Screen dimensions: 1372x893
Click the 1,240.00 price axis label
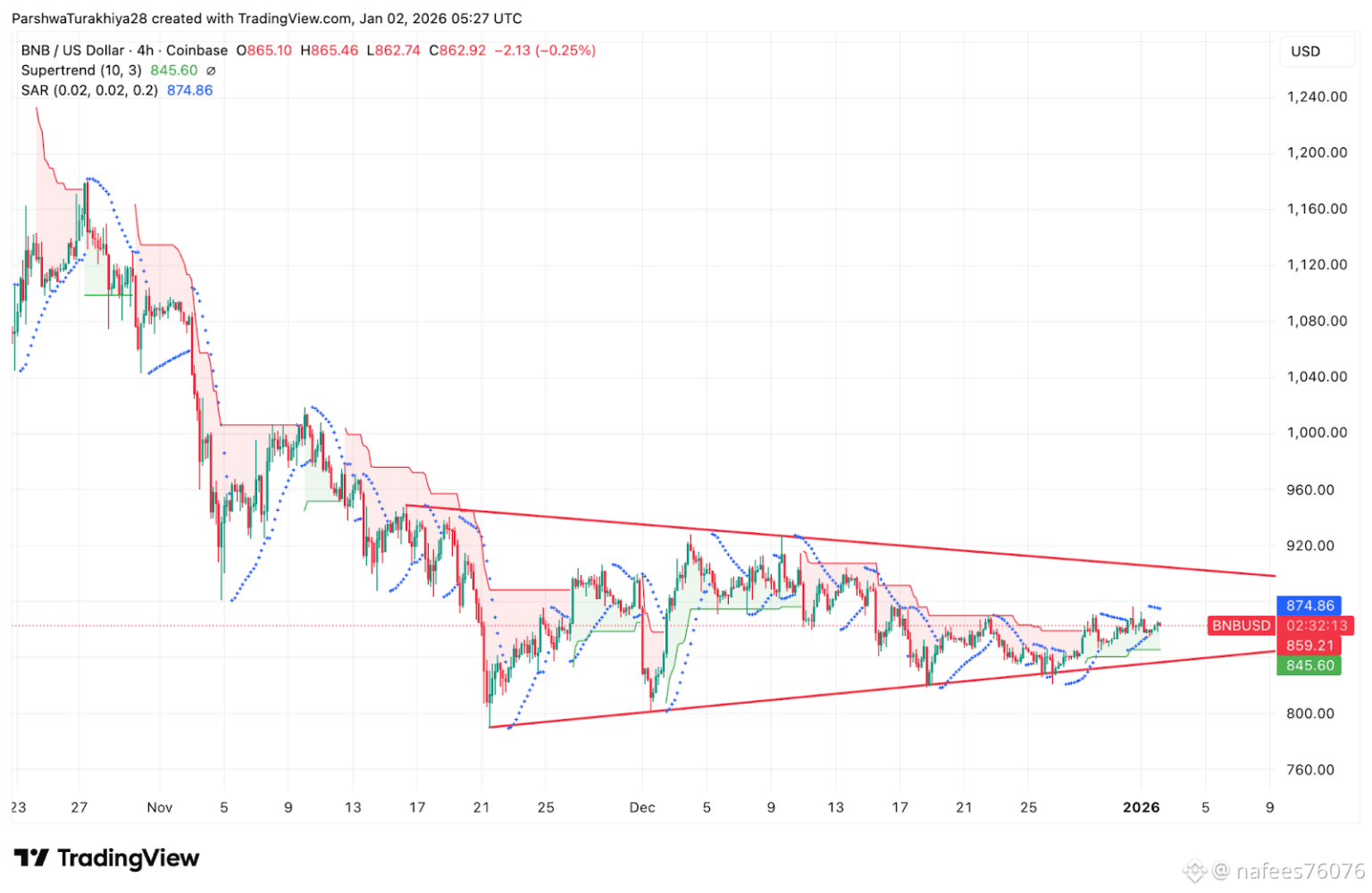(1317, 97)
